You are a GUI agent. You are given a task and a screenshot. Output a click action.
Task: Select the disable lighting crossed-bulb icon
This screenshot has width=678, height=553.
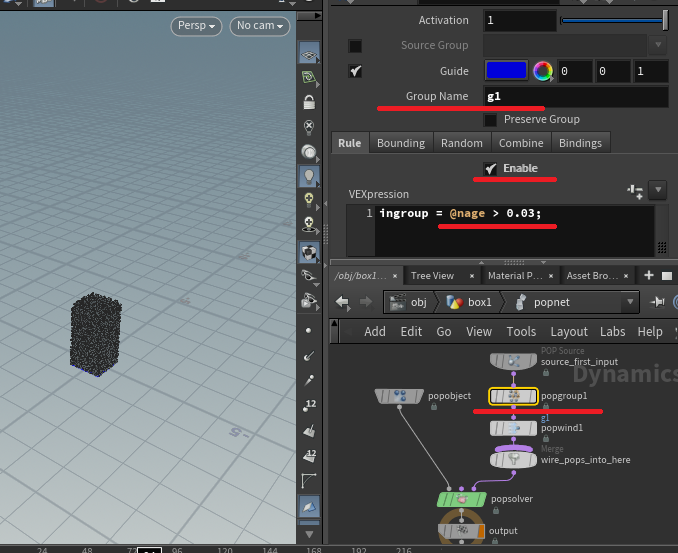(x=309, y=127)
